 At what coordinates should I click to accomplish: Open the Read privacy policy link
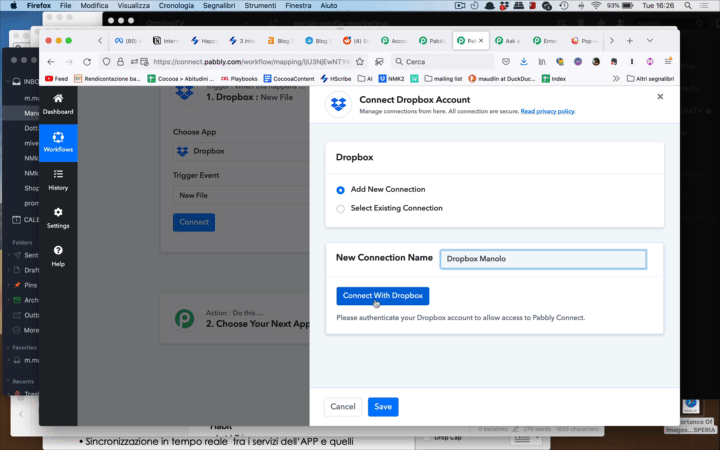point(547,111)
